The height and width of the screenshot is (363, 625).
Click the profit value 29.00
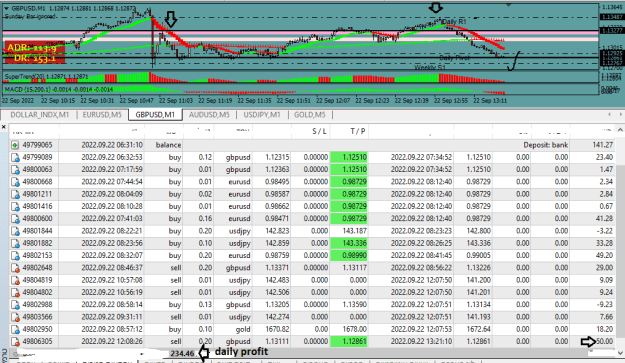604,268
